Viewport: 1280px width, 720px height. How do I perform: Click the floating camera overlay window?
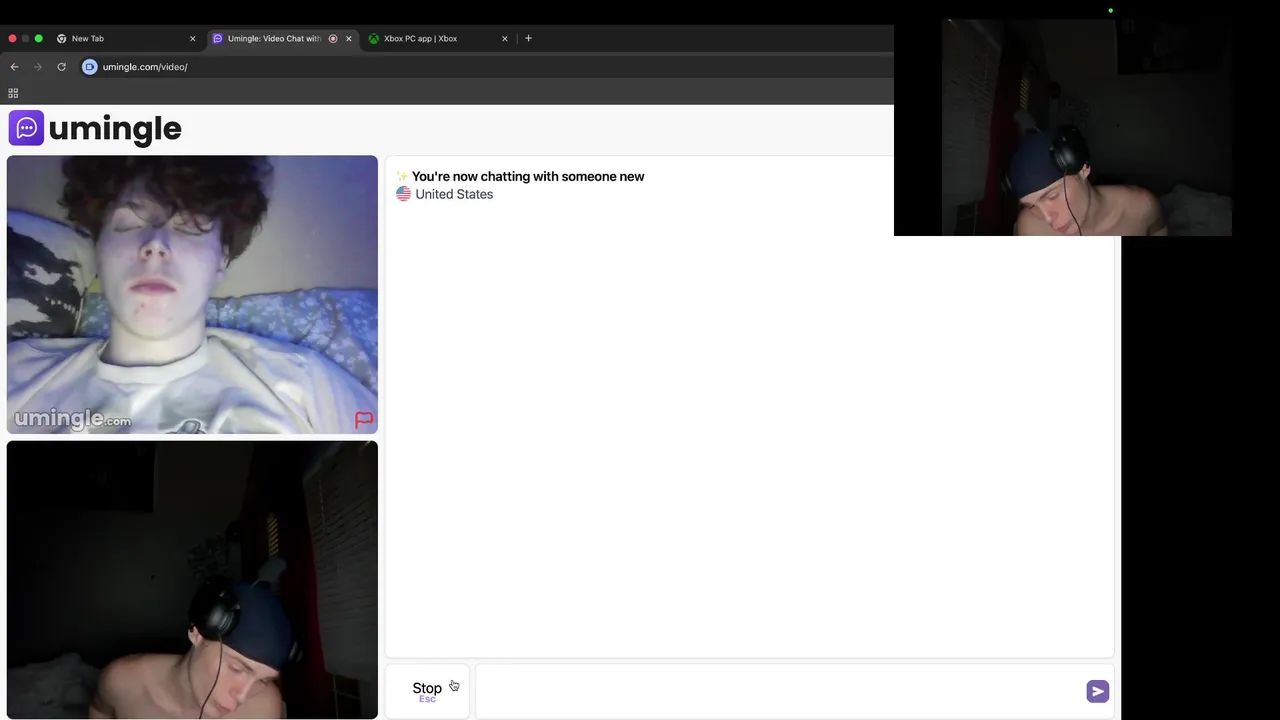[1063, 127]
